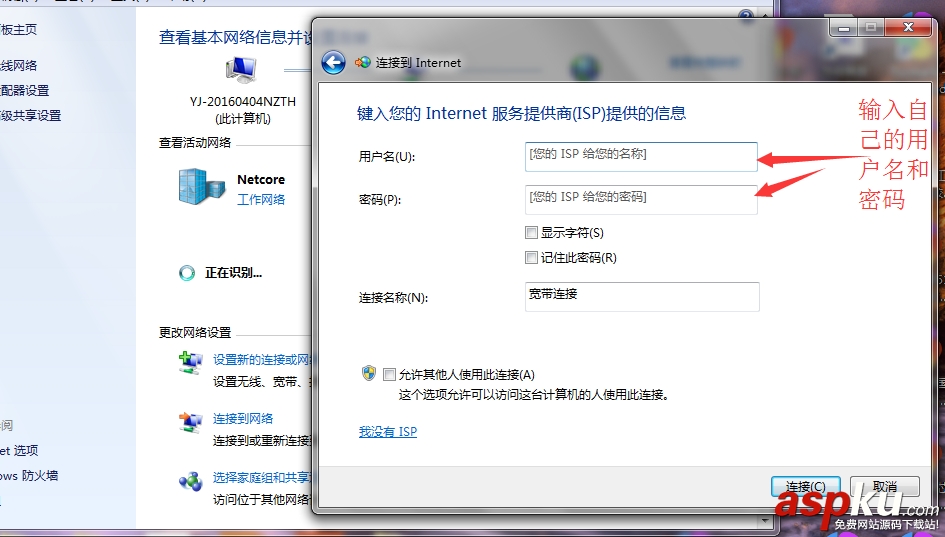
Task: Focus the 密码(P) input field
Action: point(641,199)
